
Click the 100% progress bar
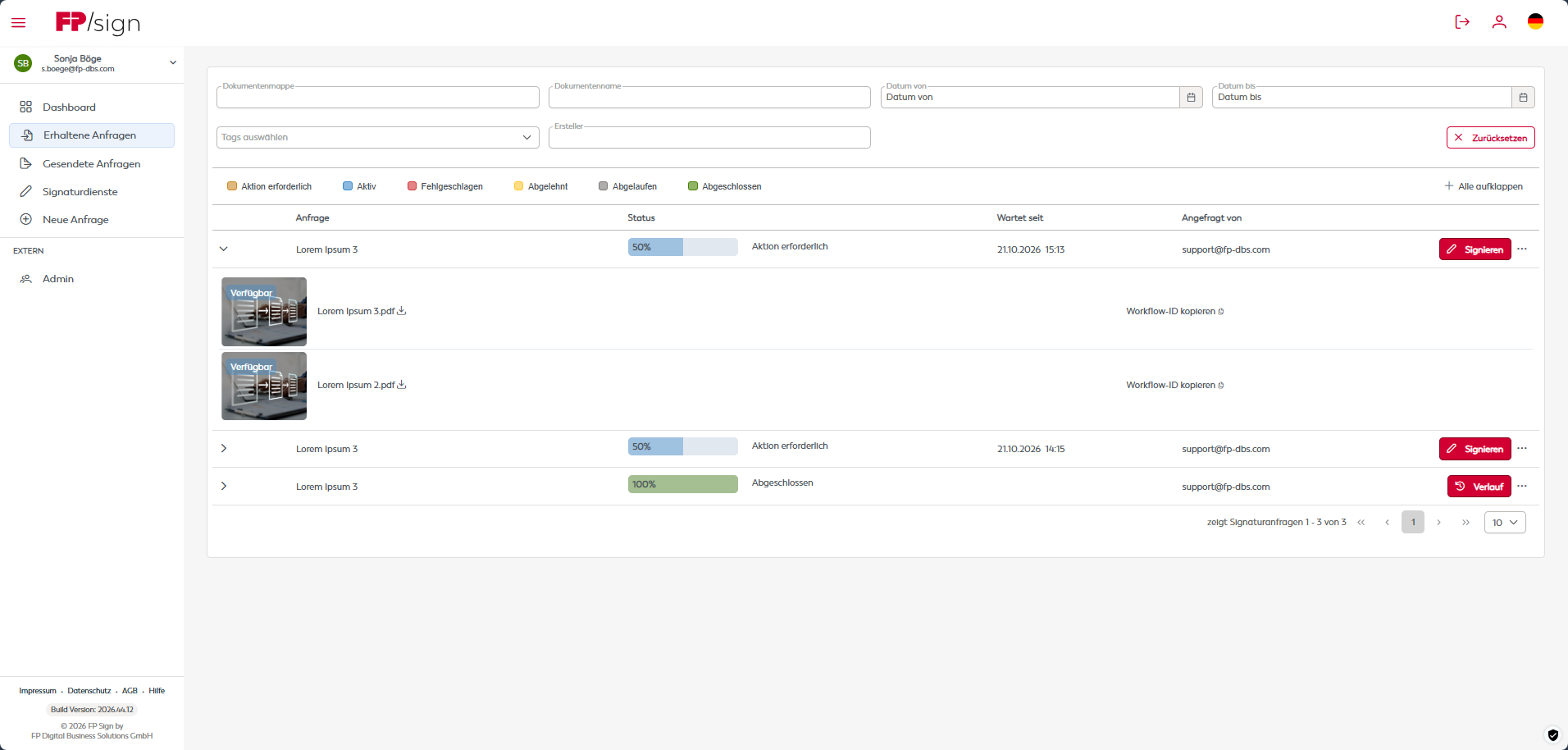point(682,484)
